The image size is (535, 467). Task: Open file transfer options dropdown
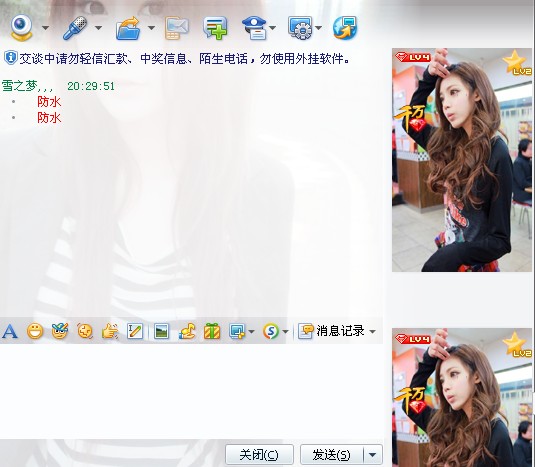pos(151,28)
